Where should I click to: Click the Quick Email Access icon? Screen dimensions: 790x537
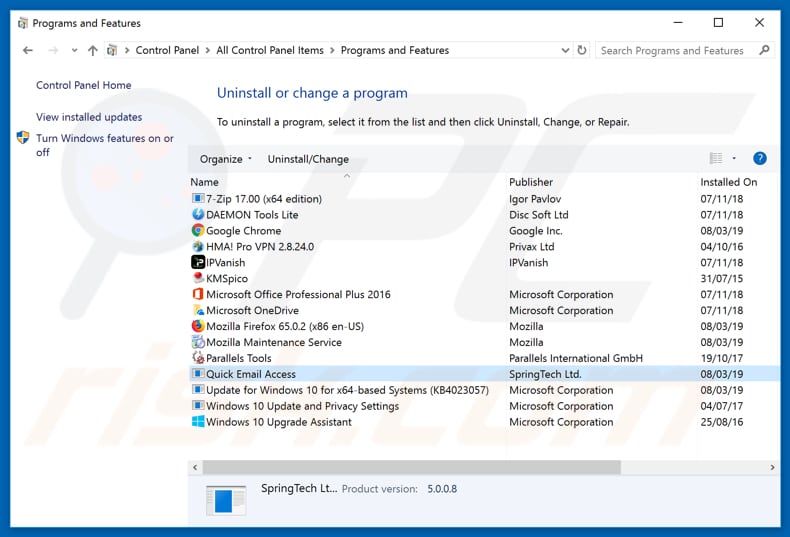coord(198,374)
